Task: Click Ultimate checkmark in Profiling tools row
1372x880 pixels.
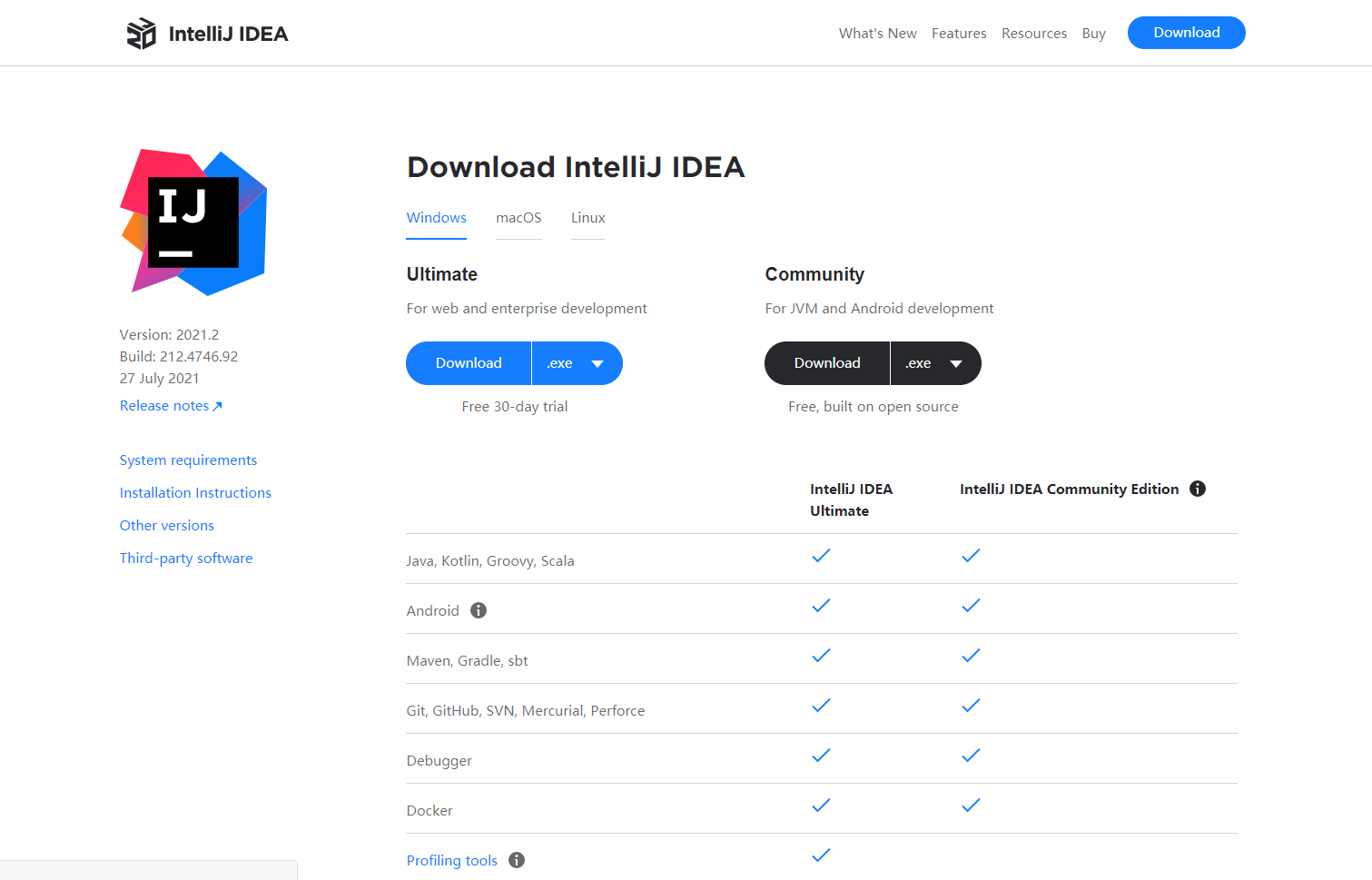Action: pyautogui.click(x=821, y=855)
